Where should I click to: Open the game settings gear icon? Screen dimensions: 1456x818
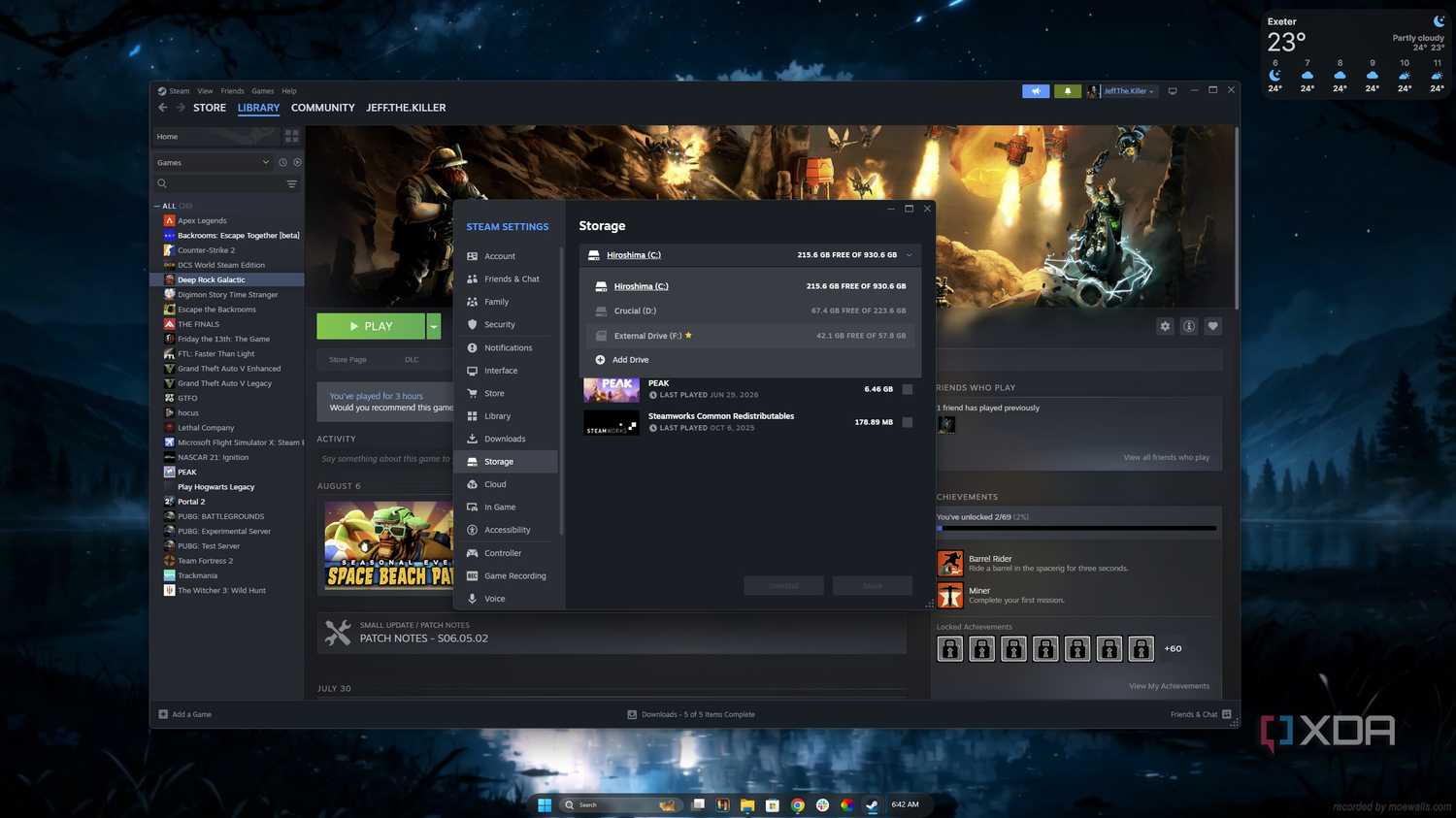(1165, 326)
